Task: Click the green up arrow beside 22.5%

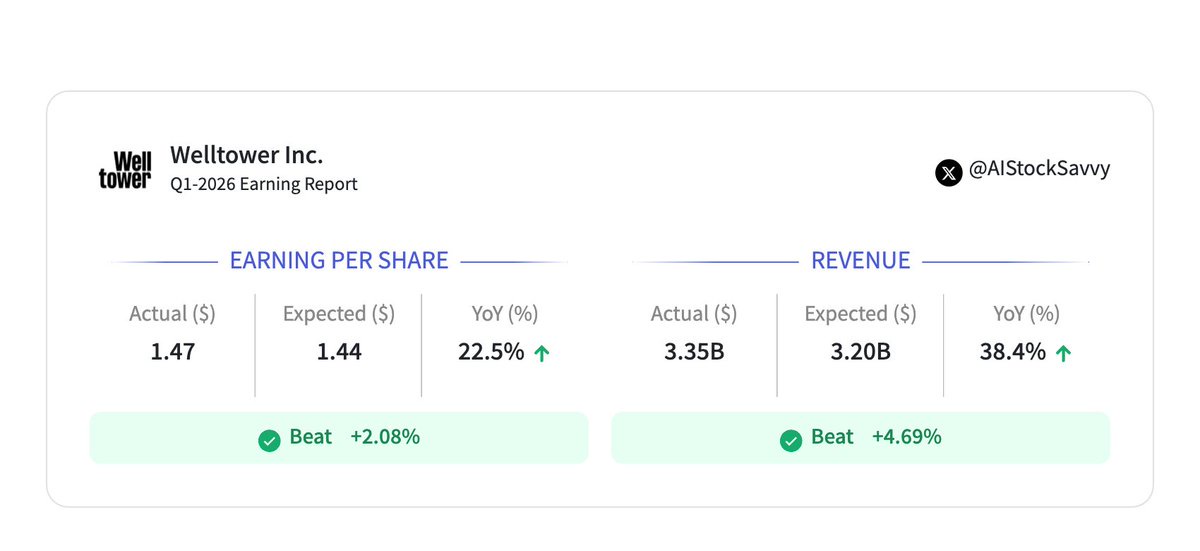Action: [541, 353]
